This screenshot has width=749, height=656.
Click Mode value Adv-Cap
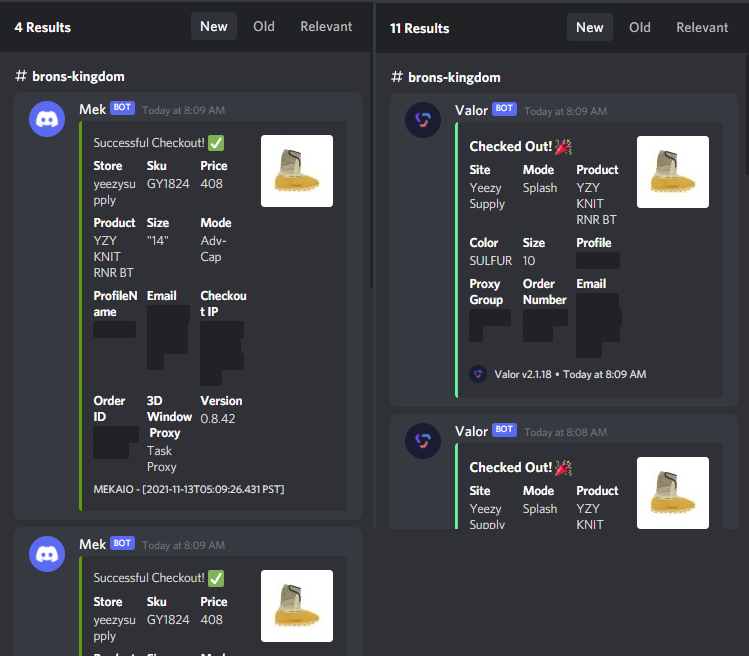(x=213, y=248)
